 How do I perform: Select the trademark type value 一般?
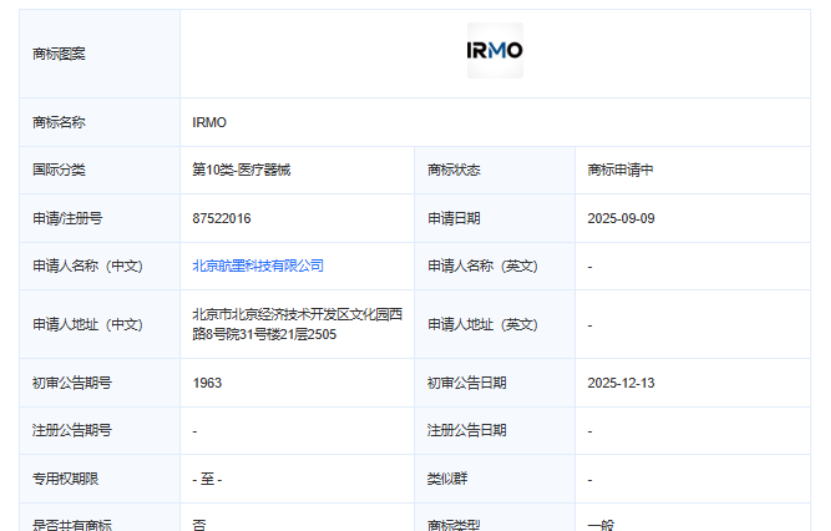(601, 525)
